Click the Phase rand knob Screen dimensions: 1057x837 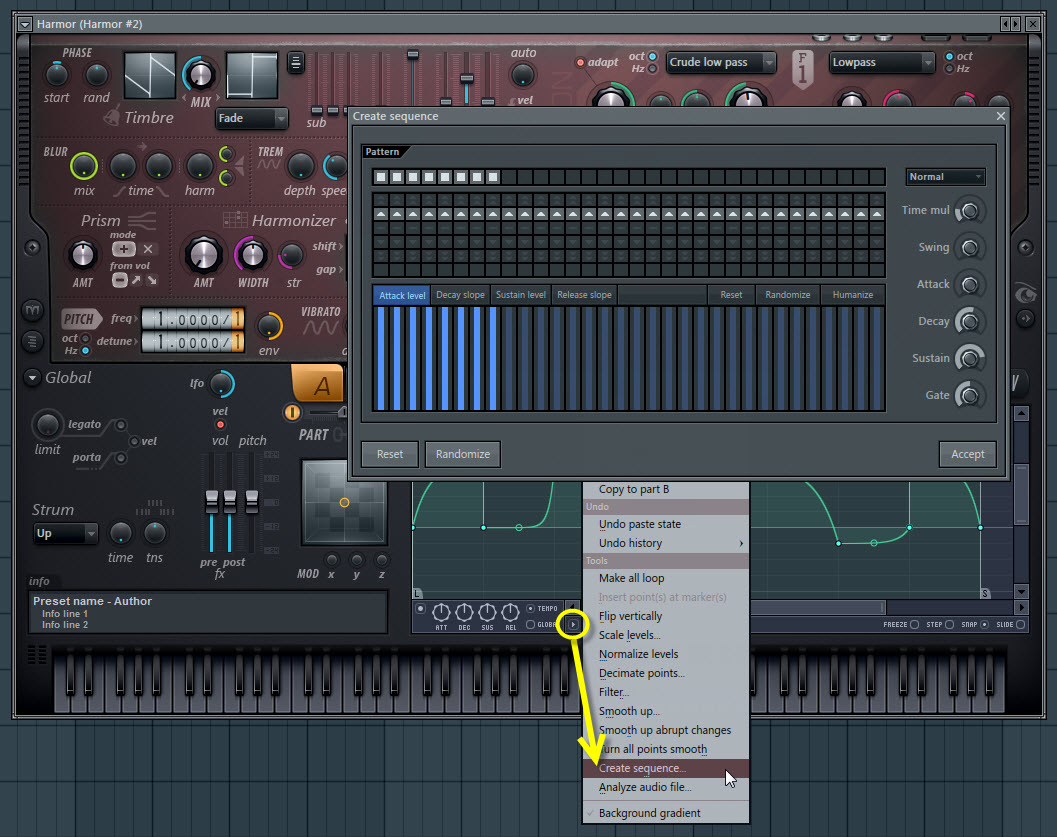tap(96, 74)
